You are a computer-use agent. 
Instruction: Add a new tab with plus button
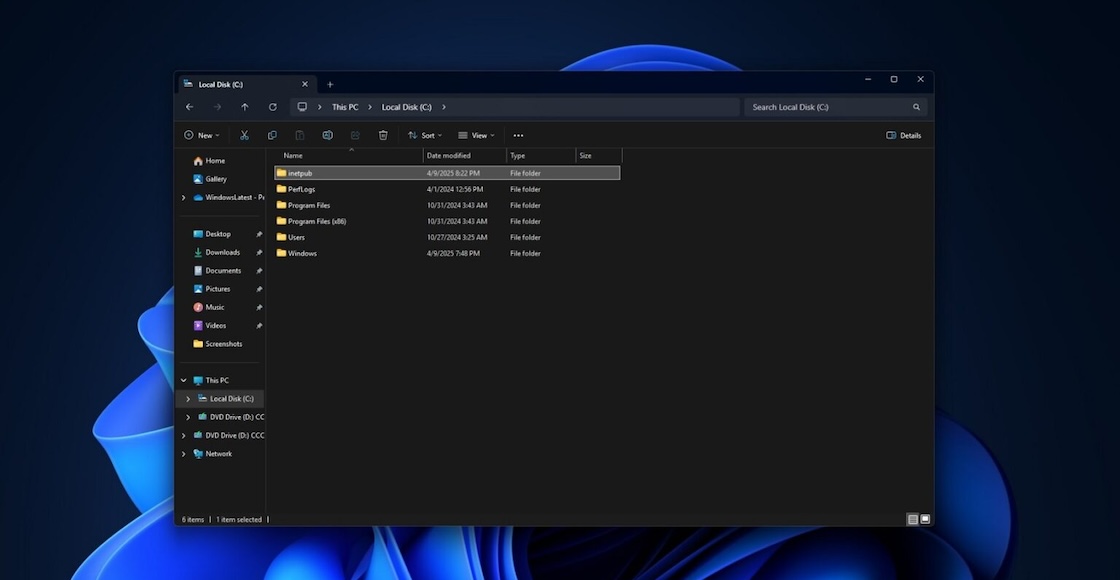tap(330, 84)
